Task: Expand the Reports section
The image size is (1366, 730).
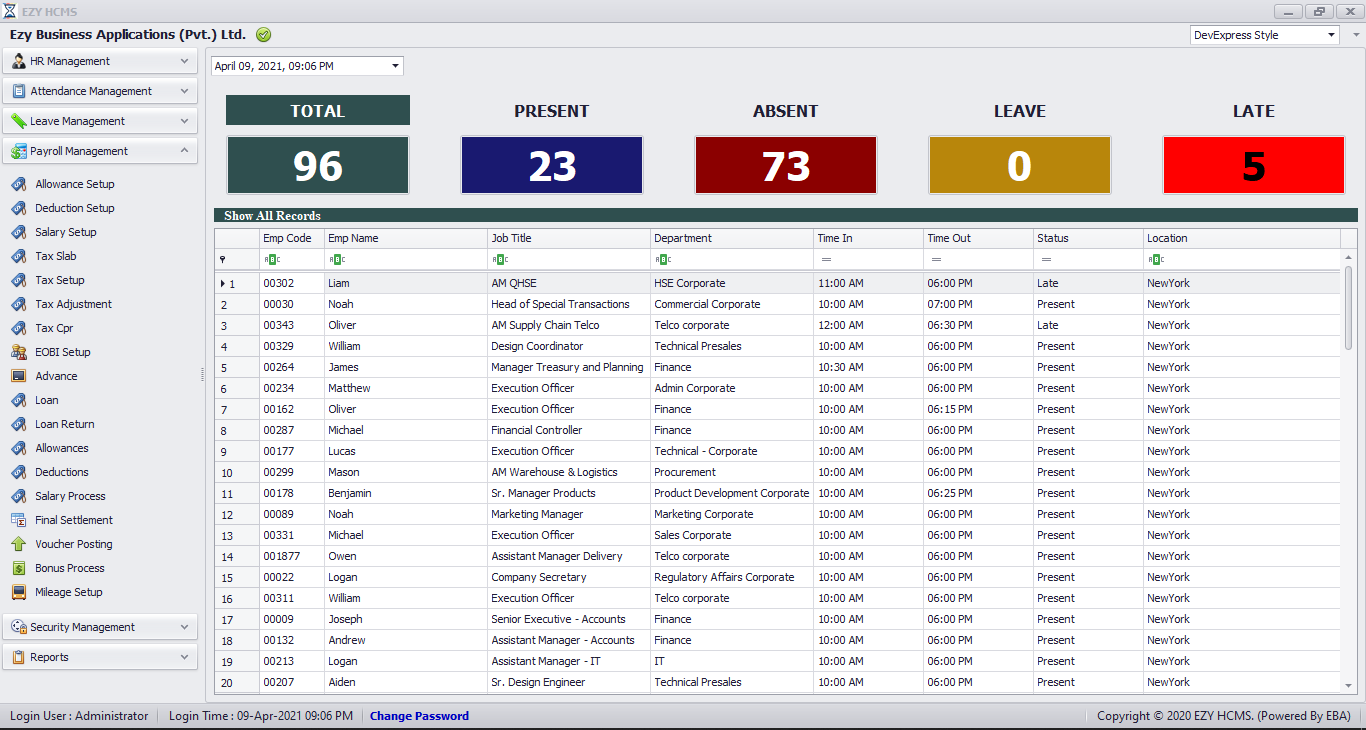Action: point(100,657)
